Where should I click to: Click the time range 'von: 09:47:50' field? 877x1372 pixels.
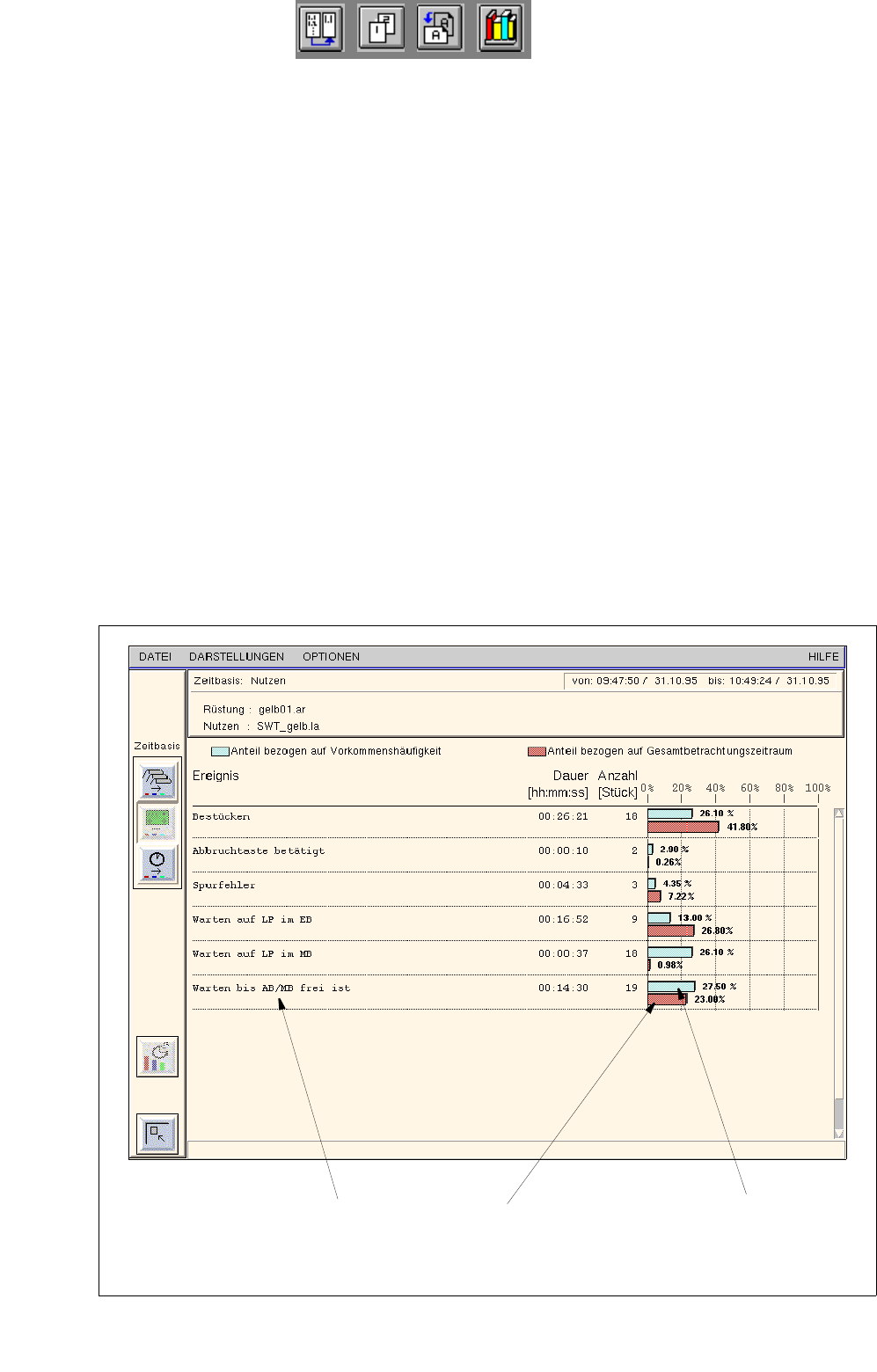[x=700, y=681]
